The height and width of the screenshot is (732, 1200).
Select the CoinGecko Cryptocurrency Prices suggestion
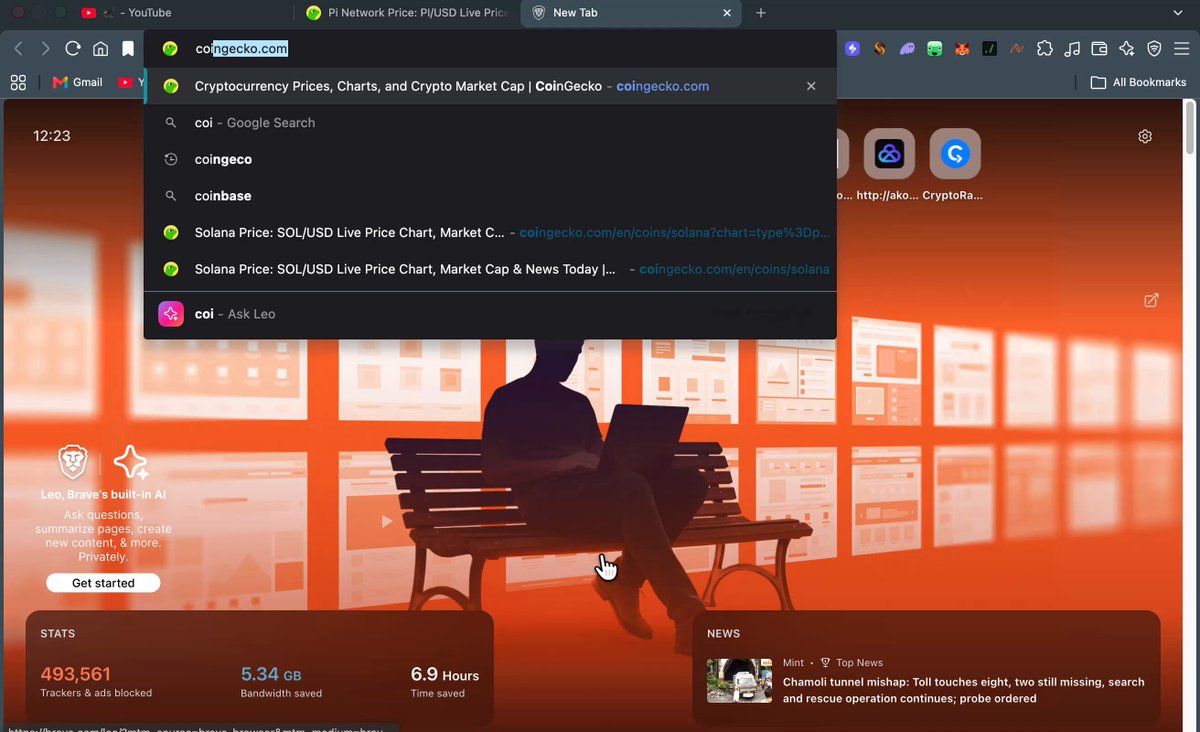[x=490, y=86]
